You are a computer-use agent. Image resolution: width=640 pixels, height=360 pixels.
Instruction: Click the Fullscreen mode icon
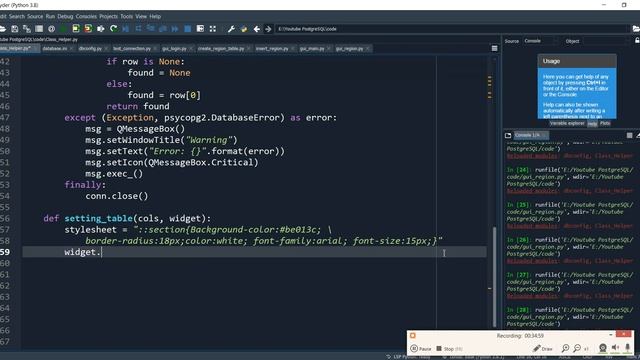pos(213,29)
